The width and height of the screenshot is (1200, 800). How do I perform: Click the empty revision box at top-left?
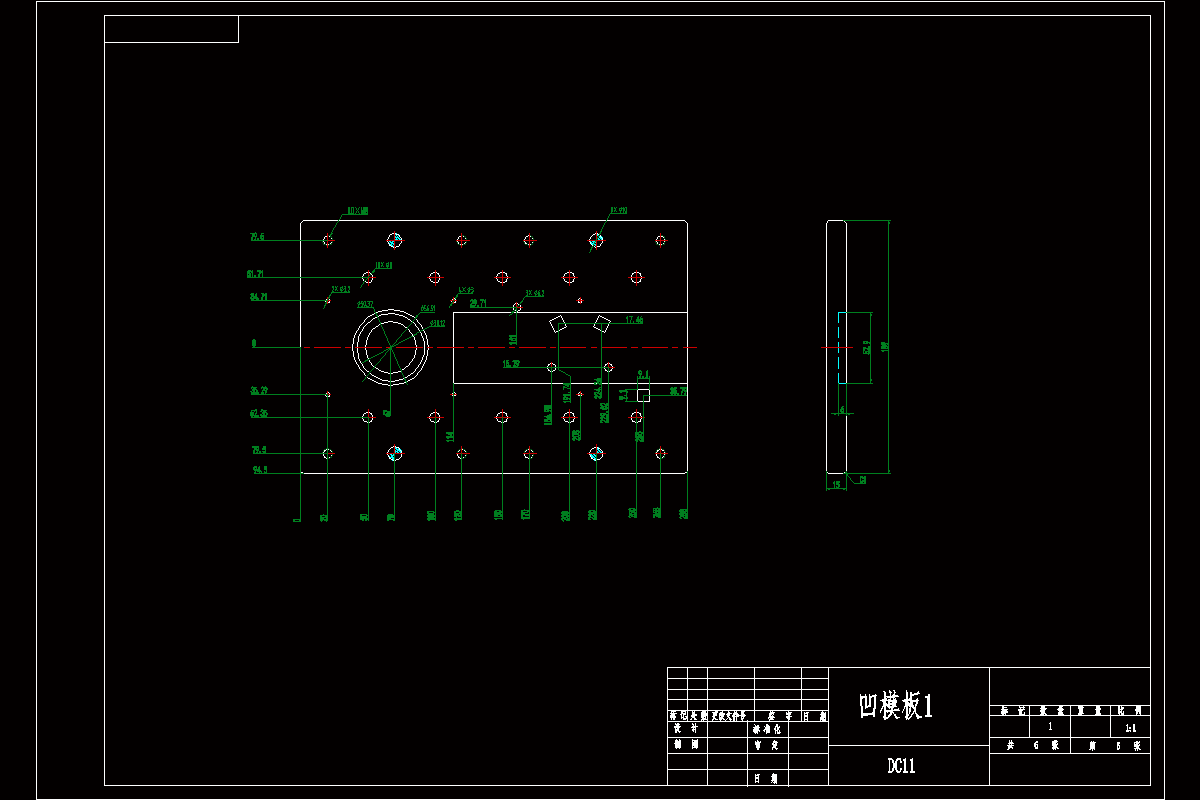[171, 29]
